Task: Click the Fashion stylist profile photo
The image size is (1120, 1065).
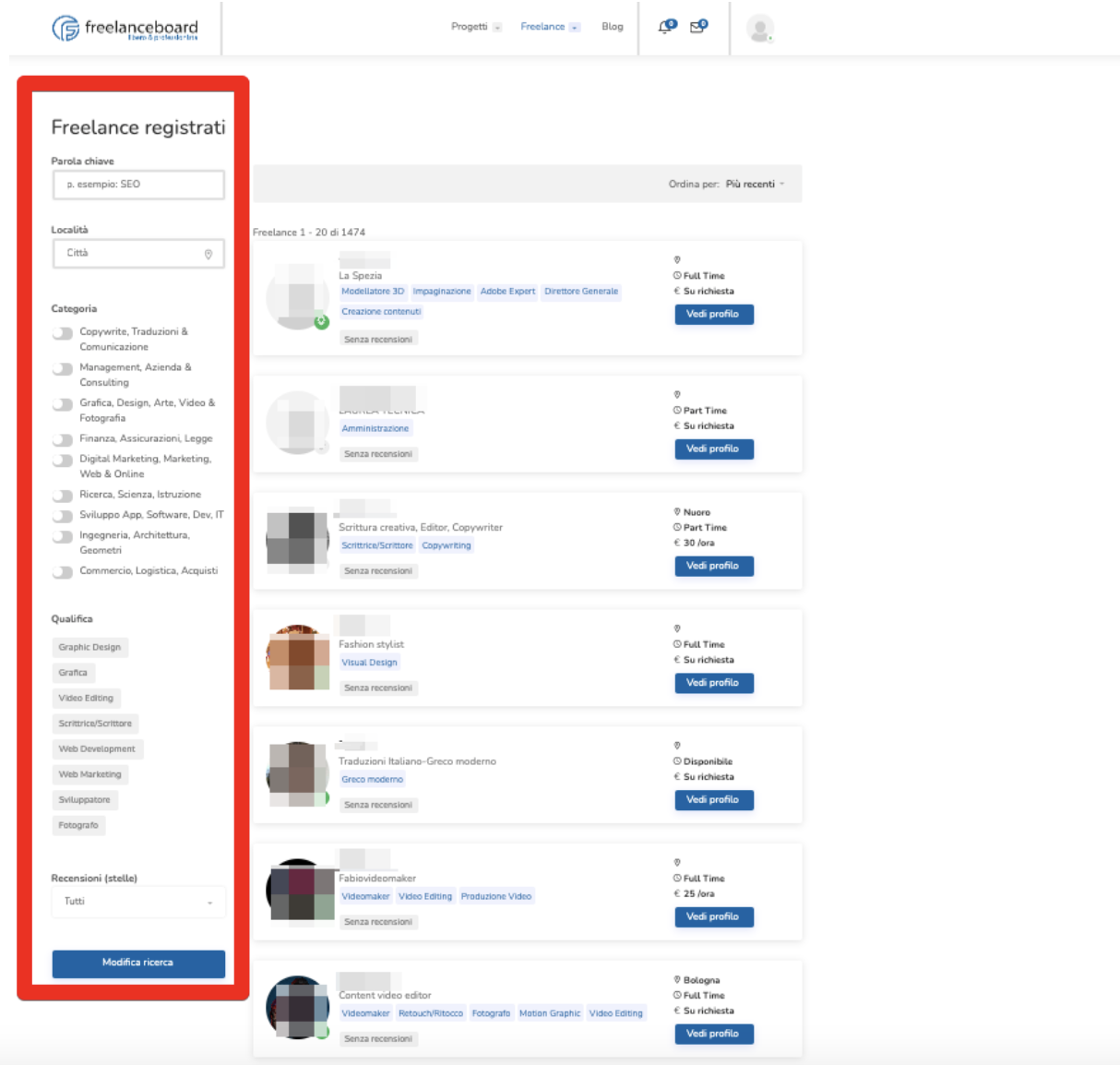Action: point(298,658)
